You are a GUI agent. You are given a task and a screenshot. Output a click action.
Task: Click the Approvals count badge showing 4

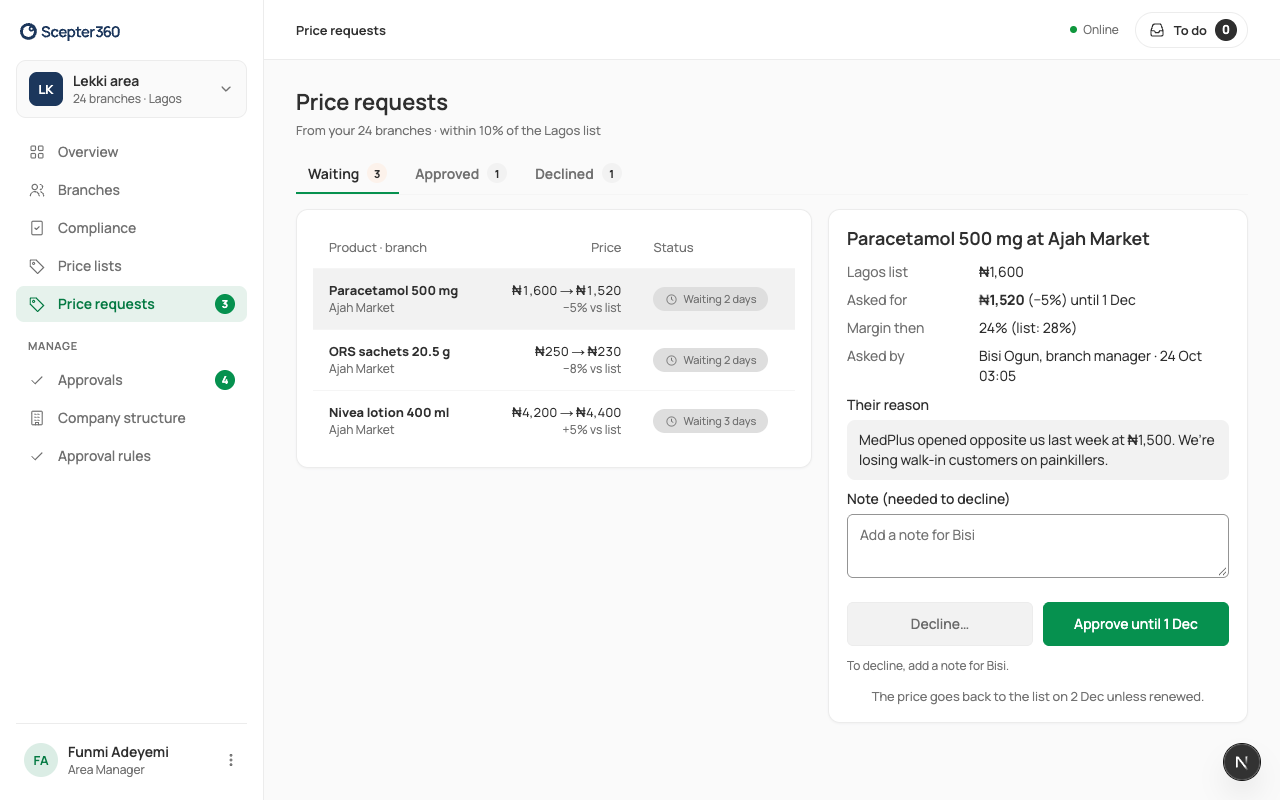[x=225, y=380]
